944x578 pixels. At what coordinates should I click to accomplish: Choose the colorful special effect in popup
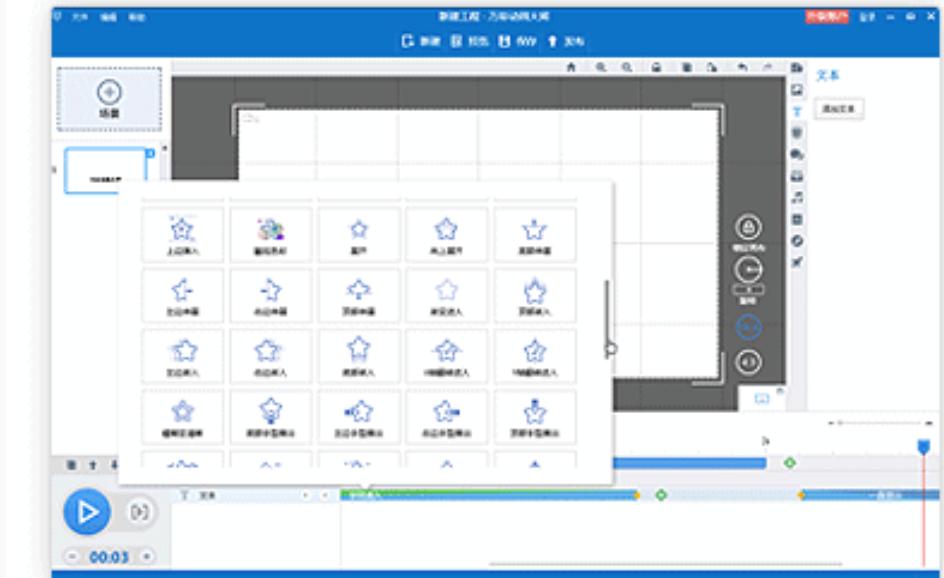(x=270, y=235)
